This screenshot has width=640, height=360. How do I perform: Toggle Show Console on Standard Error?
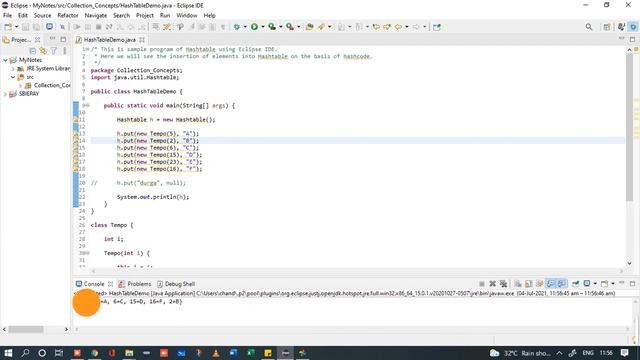562,284
